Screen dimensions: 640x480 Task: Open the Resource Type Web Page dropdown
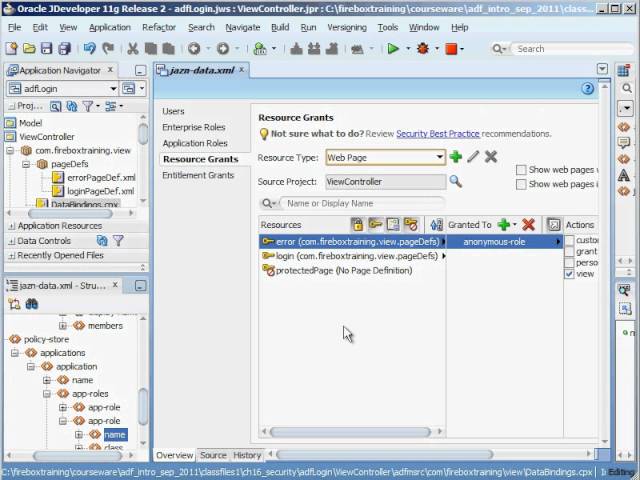point(439,157)
